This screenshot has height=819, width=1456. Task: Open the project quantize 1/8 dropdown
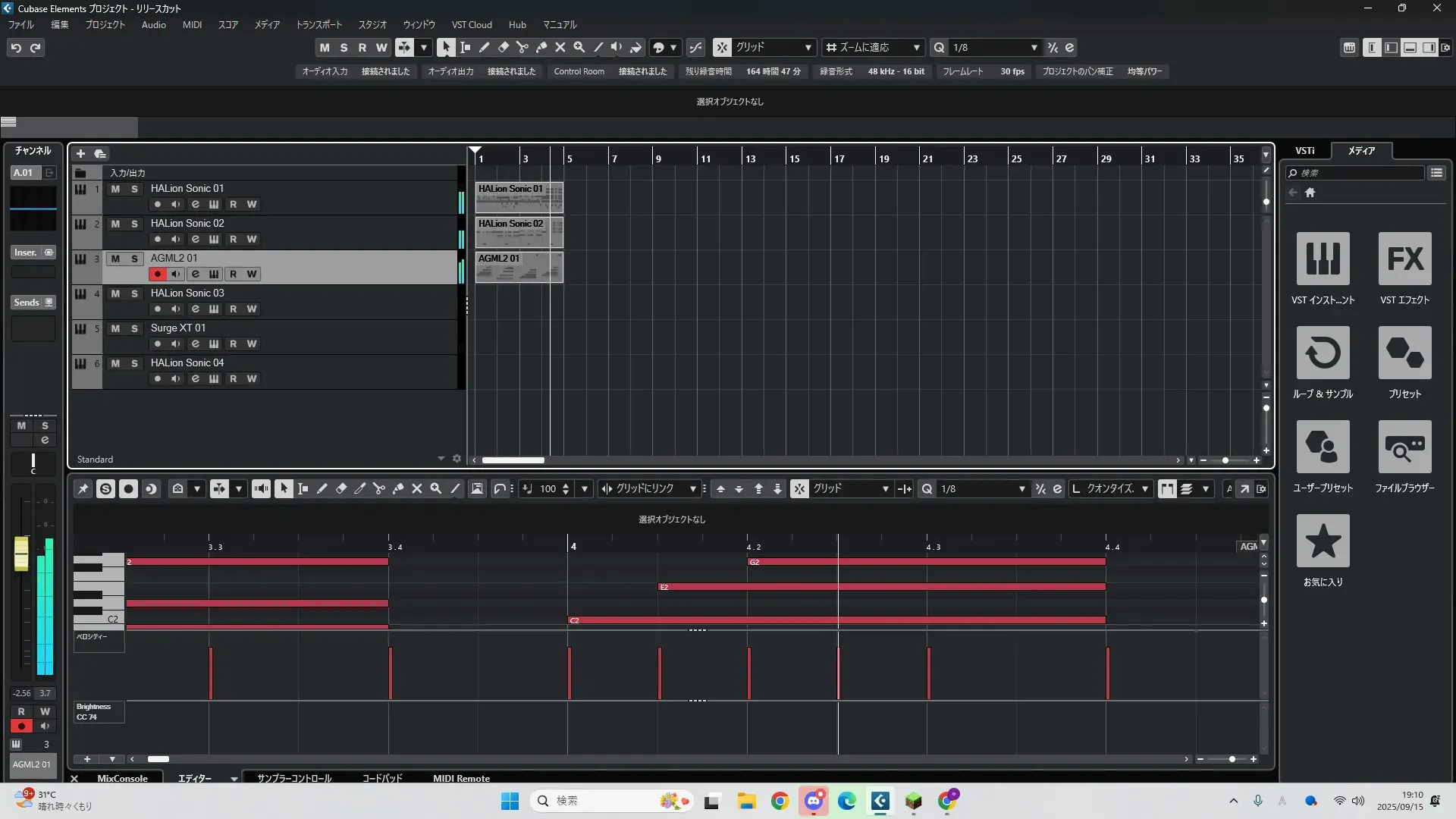click(1034, 48)
